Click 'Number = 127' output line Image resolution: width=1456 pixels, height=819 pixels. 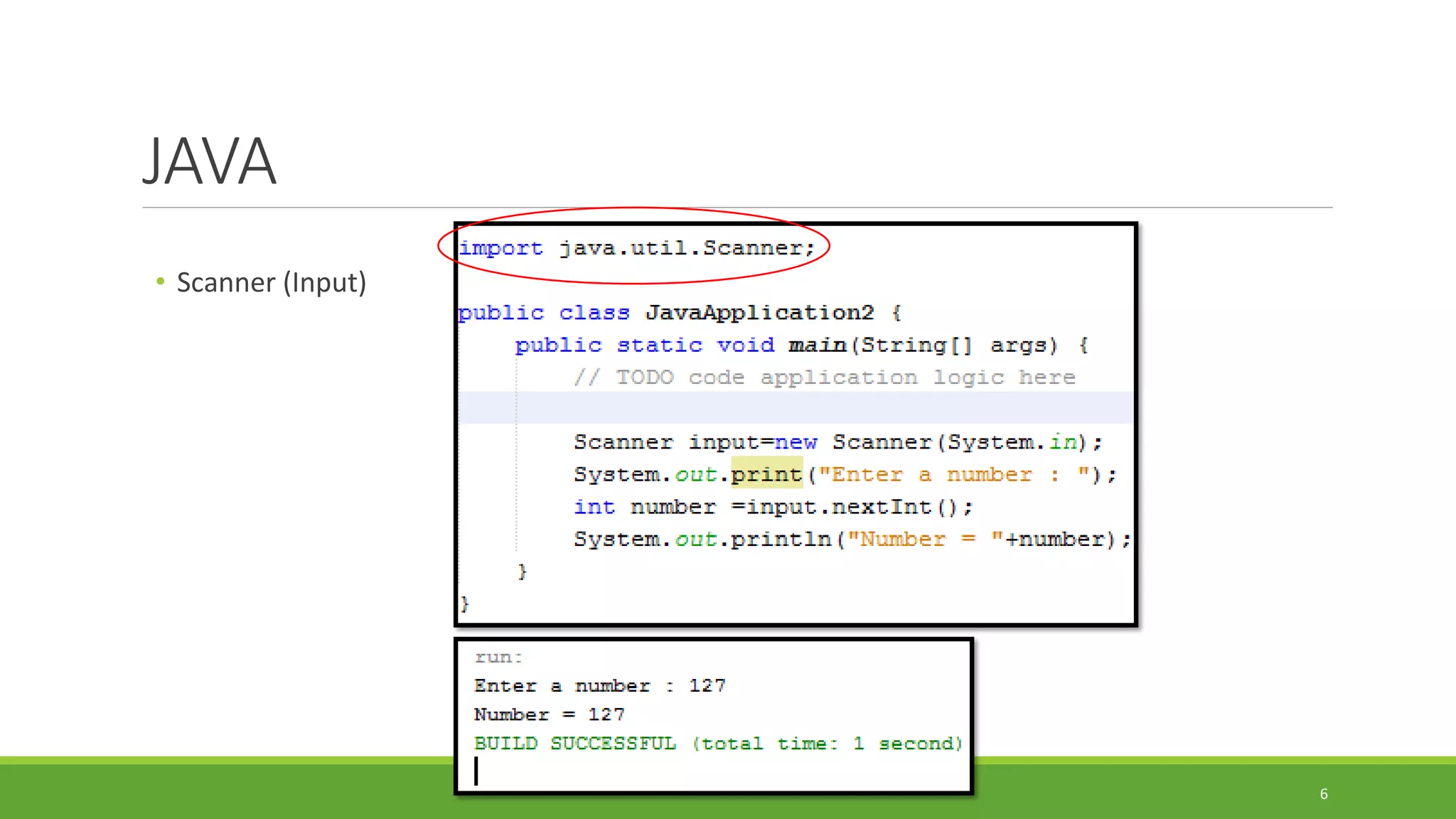pos(550,714)
